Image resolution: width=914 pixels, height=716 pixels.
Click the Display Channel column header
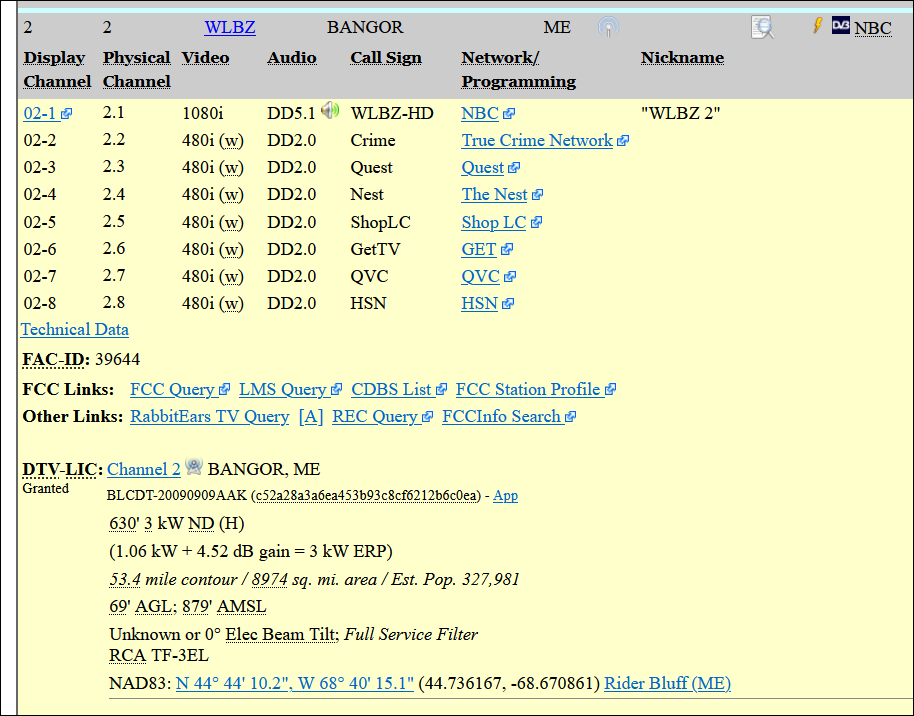pyautogui.click(x=57, y=69)
